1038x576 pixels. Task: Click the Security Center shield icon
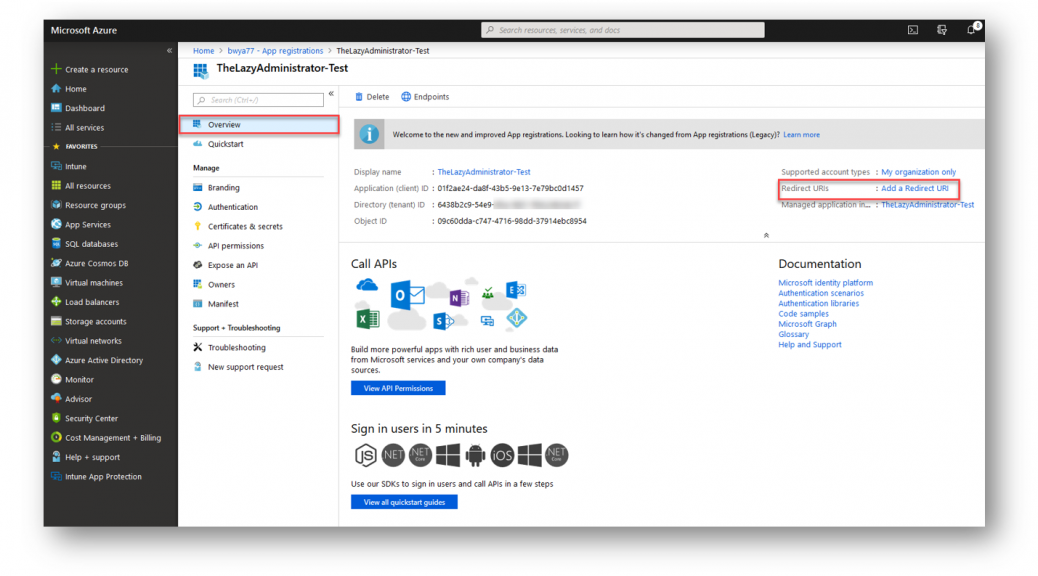tap(56, 418)
